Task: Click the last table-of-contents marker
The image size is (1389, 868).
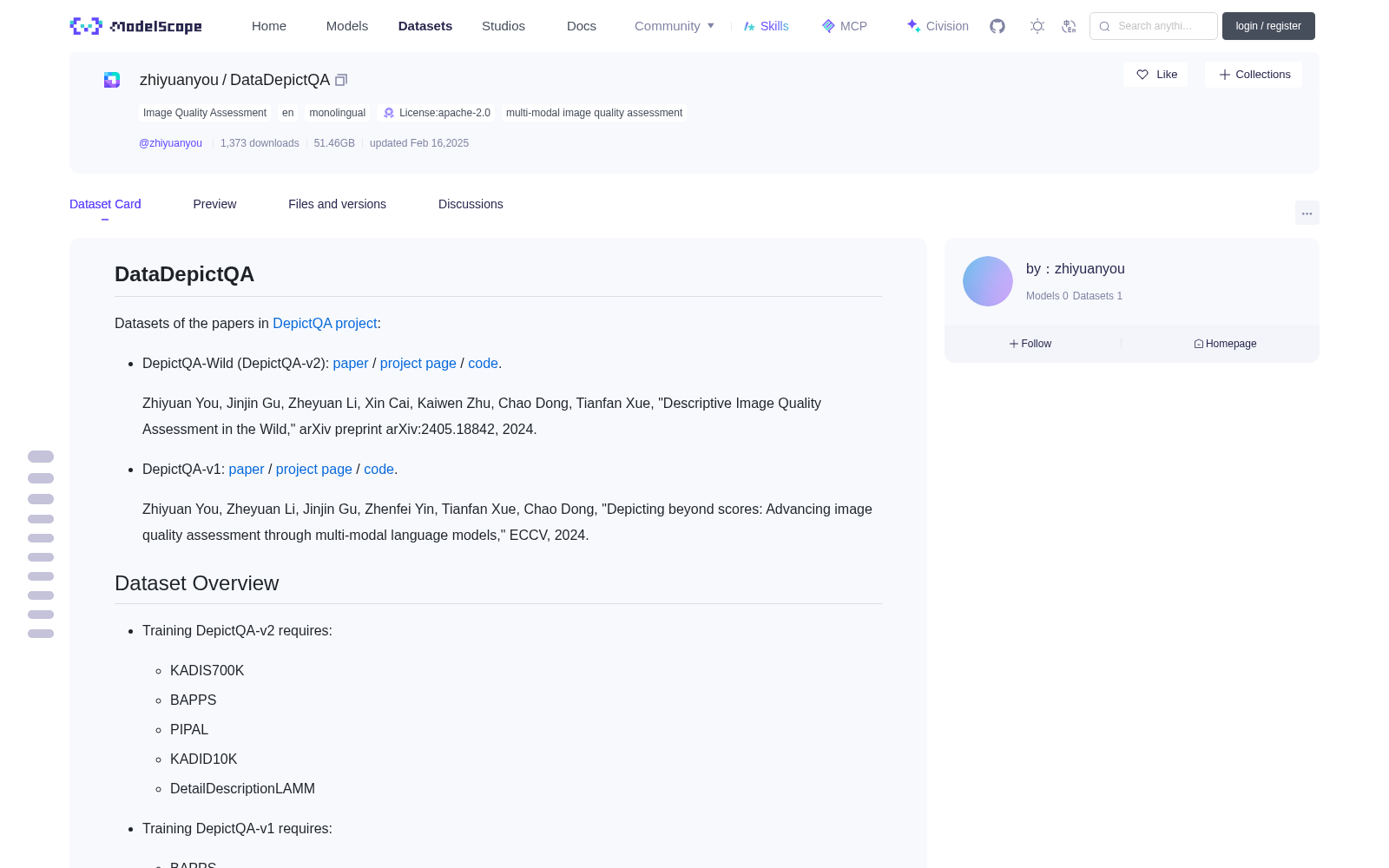Action: pyautogui.click(x=41, y=634)
